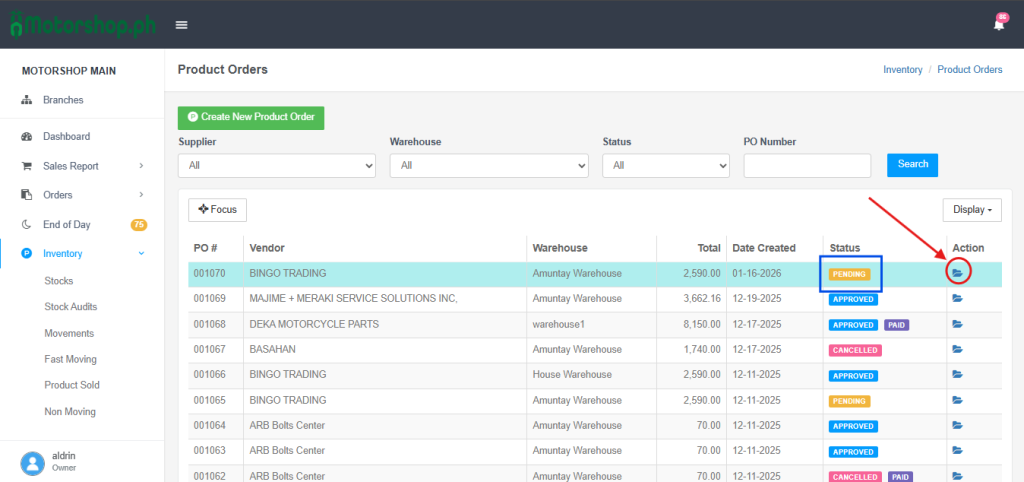1024x482 pixels.
Task: Click the notification bell icon
Action: pos(998,25)
